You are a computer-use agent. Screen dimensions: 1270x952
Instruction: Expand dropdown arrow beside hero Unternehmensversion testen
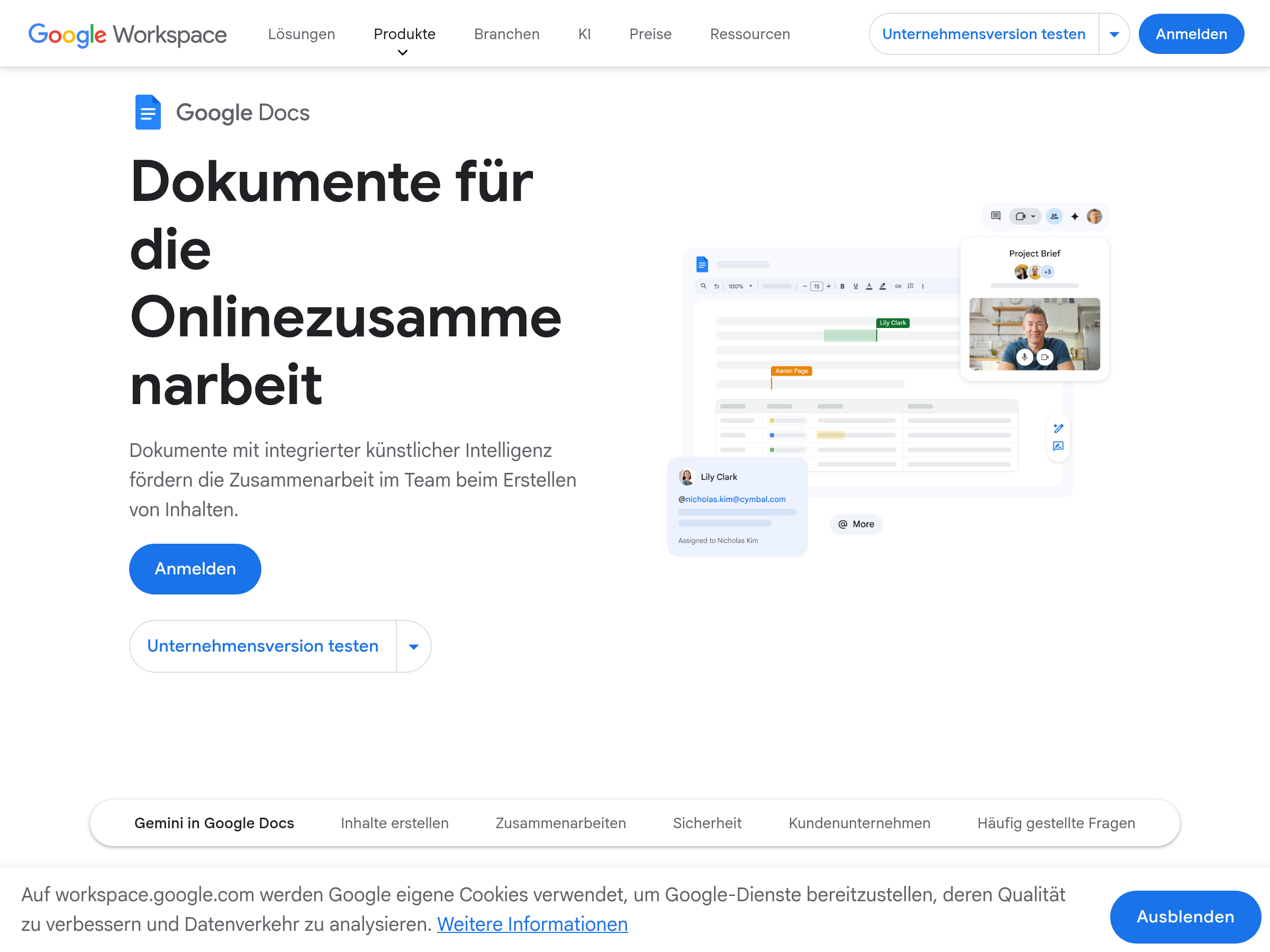pyautogui.click(x=413, y=647)
